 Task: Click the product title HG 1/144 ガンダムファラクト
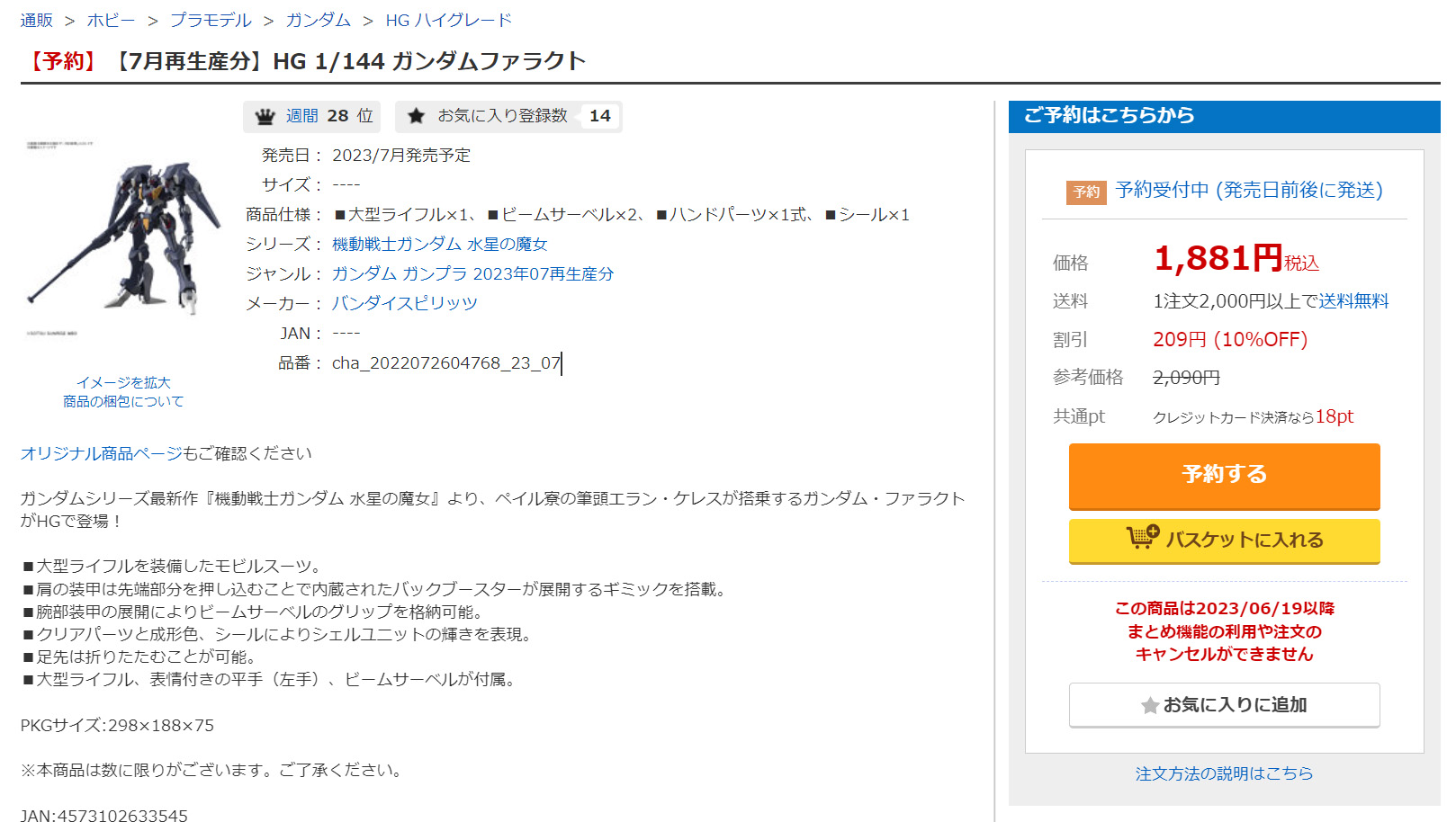pyautogui.click(x=429, y=61)
